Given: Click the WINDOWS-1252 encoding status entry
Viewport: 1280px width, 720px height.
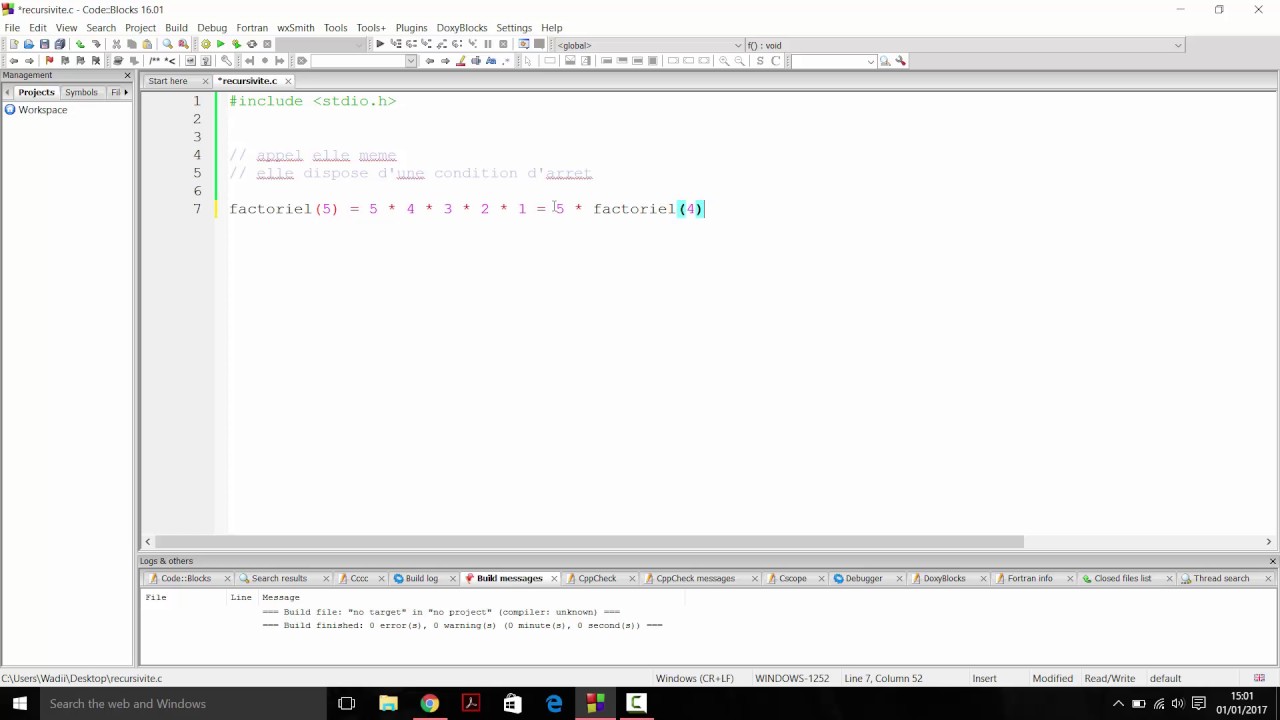Looking at the screenshot, I should pos(792,678).
